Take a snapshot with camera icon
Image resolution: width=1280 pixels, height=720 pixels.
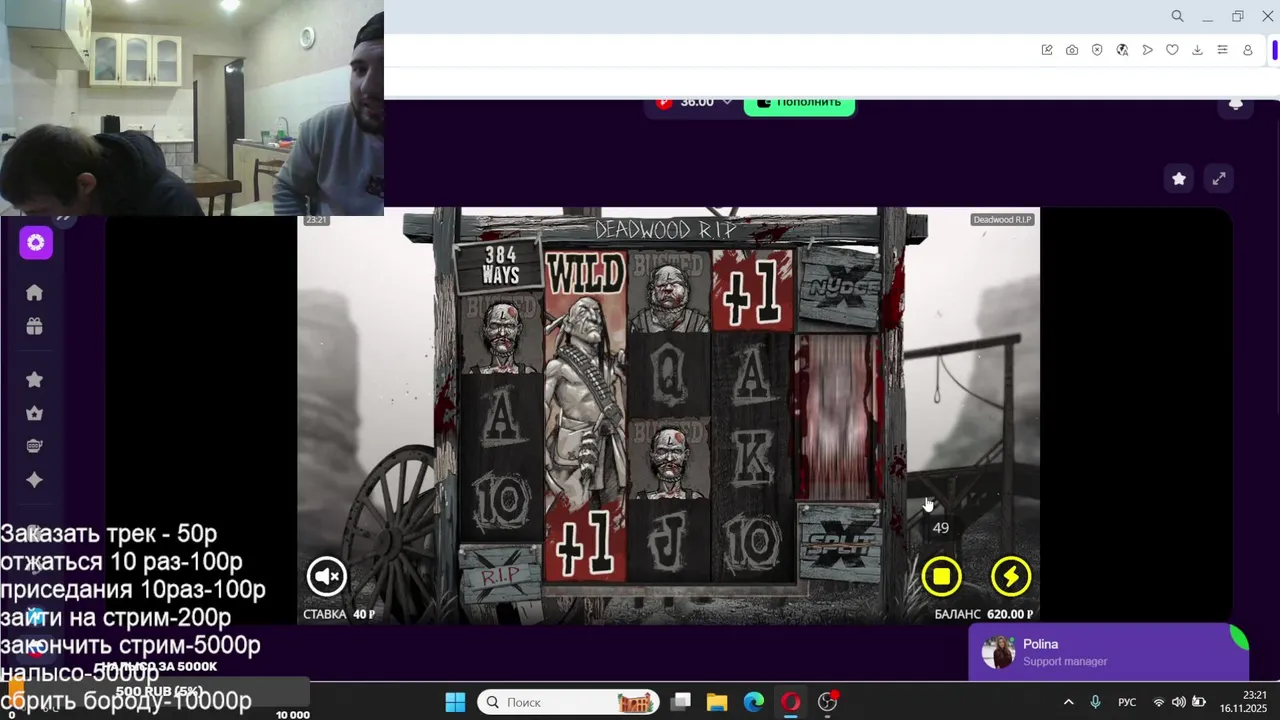1072,50
